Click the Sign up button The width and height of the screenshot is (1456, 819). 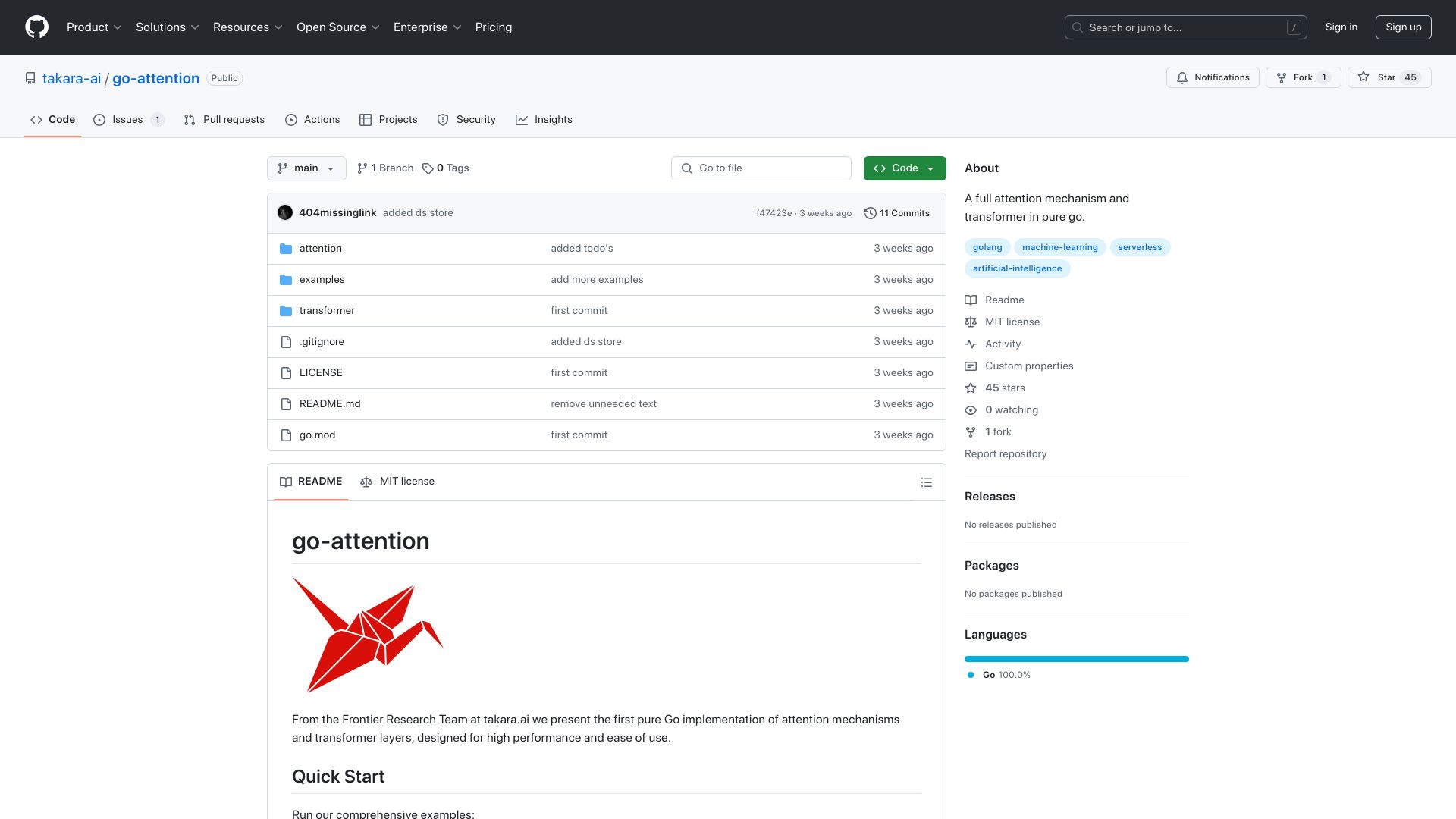point(1403,27)
